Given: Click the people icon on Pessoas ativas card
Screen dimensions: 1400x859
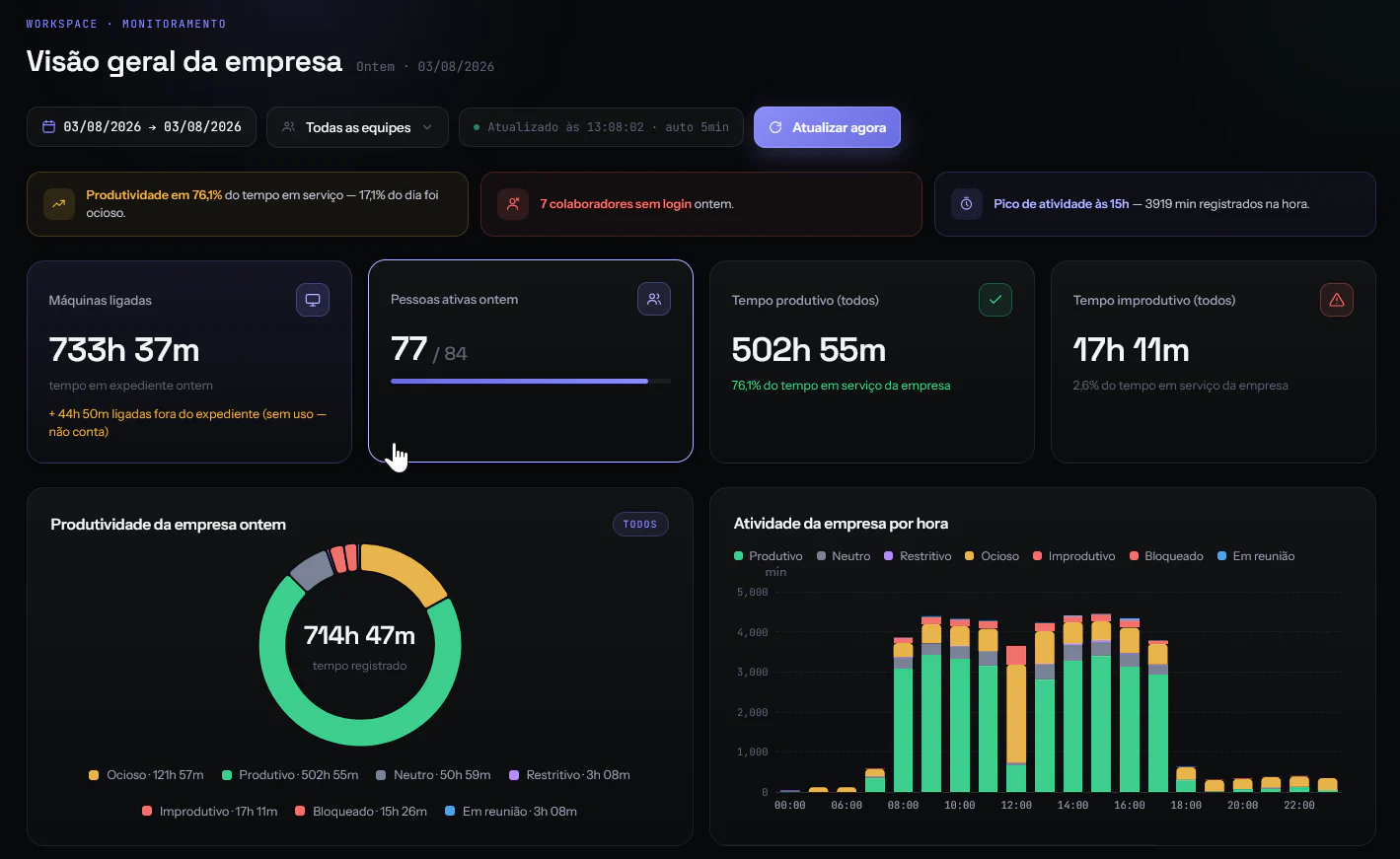Looking at the screenshot, I should (x=654, y=299).
